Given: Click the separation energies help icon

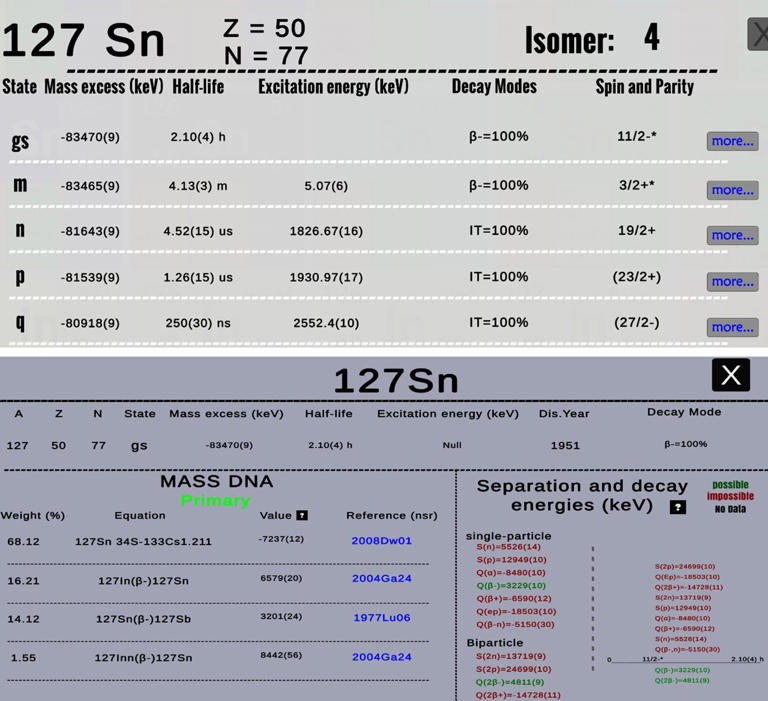Looking at the screenshot, I should (x=678, y=508).
